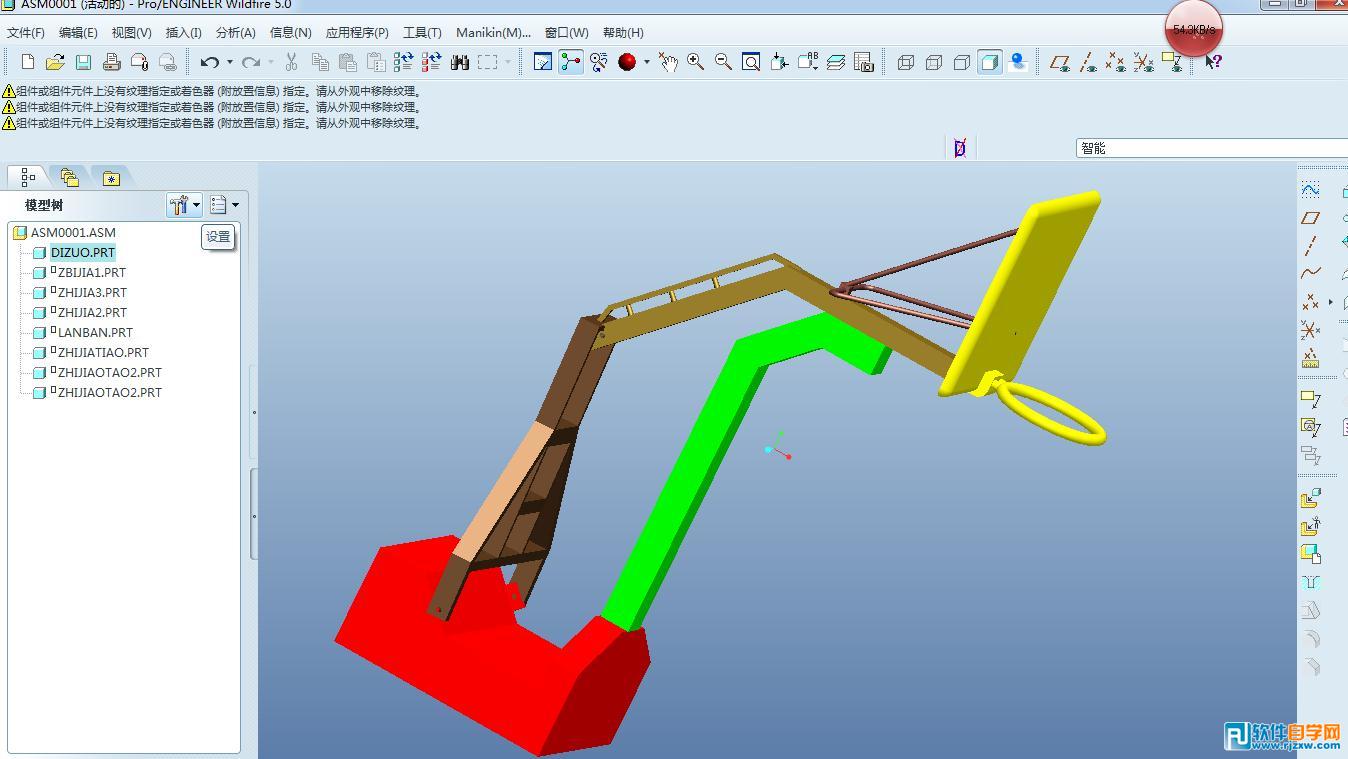Select ZHIJIATIAO.PRT in model tree
The image size is (1348, 759).
click(x=103, y=353)
